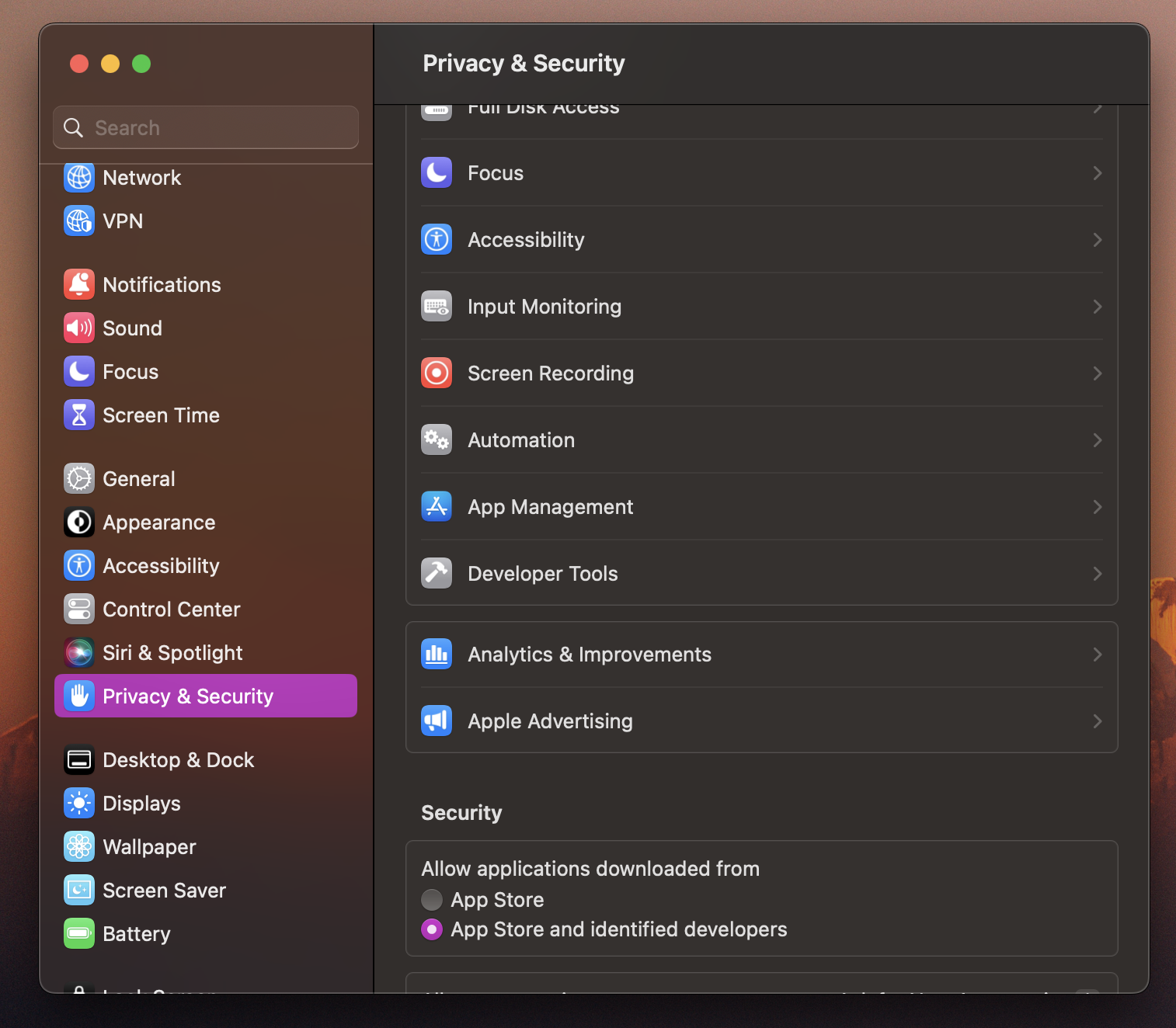Switch to General settings in sidebar
The width and height of the screenshot is (1176, 1028).
[x=138, y=479]
